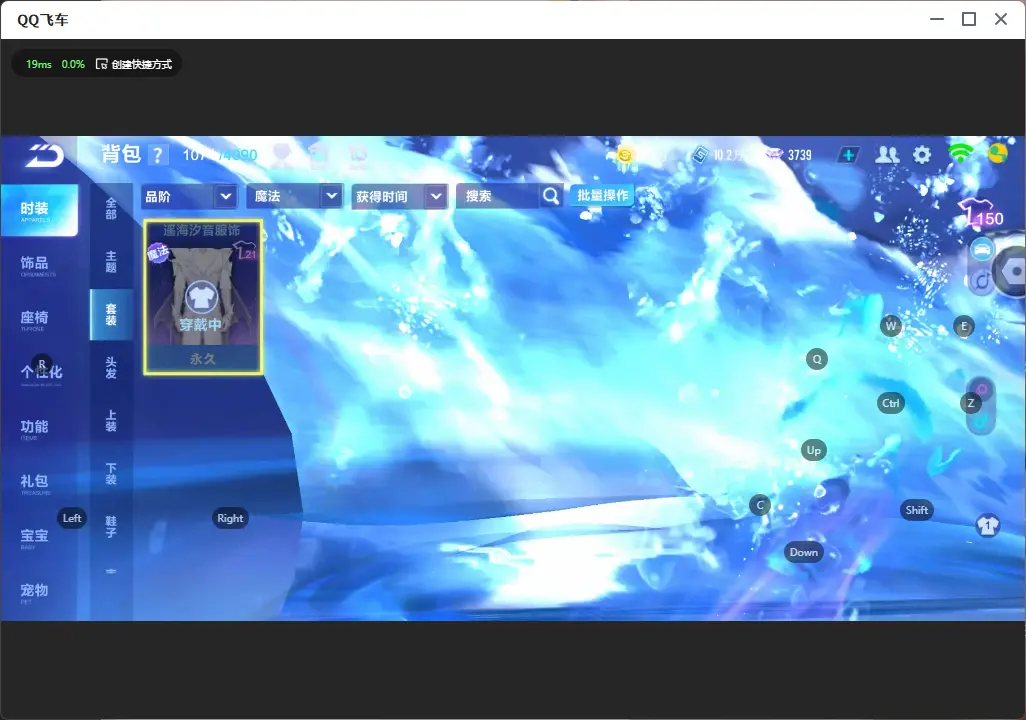Click the purple shirt icon labeled 150

click(x=980, y=213)
